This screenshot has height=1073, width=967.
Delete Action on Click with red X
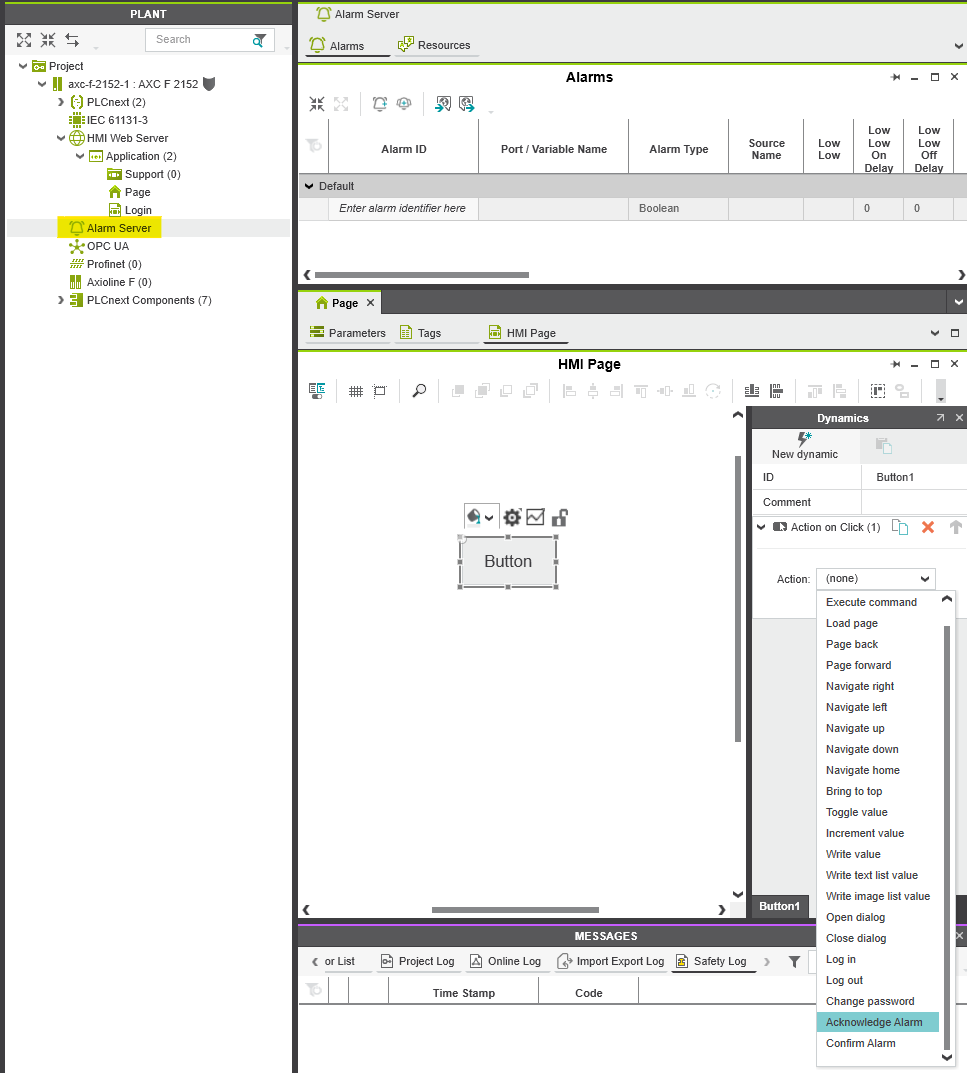(928, 527)
